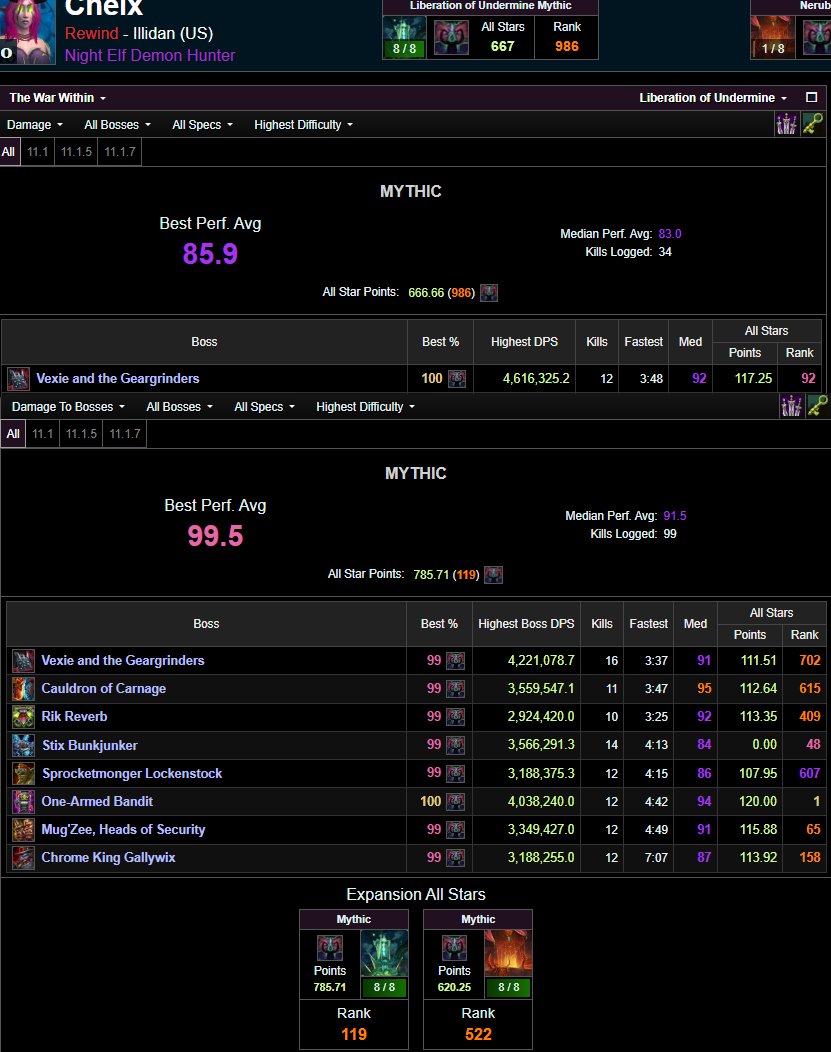Open One-Armed Bandit boss link

[x=97, y=801]
